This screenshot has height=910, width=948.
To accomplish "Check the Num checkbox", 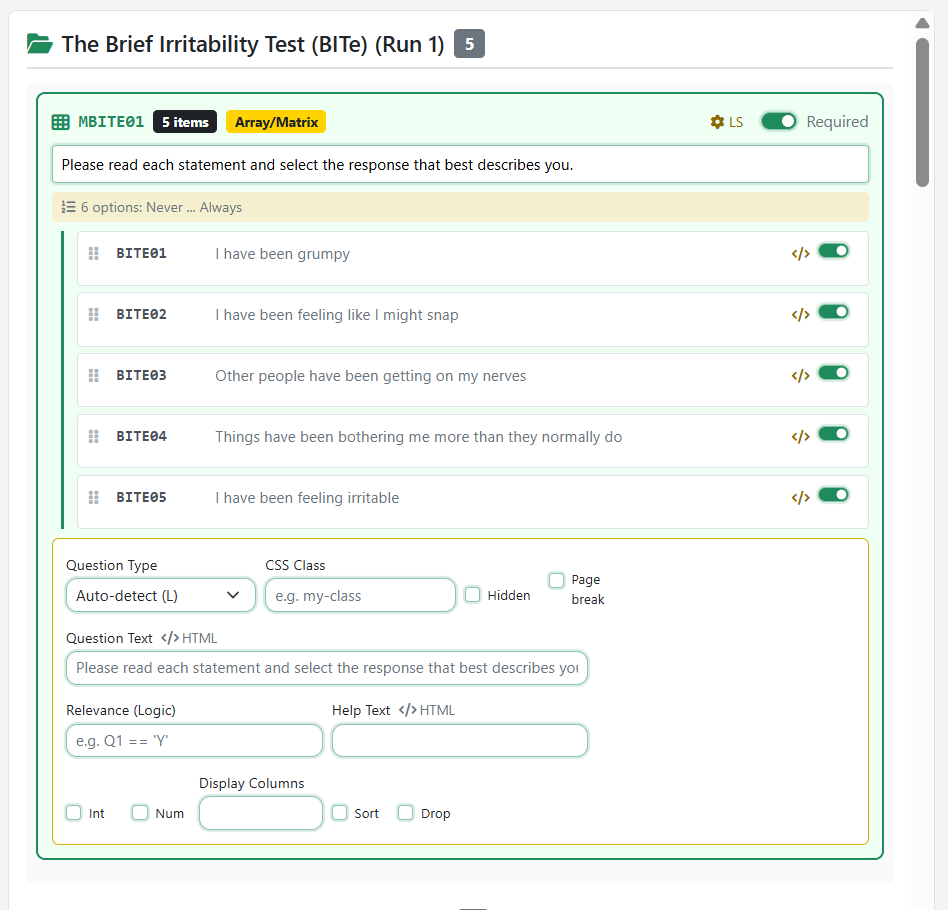I will pyautogui.click(x=140, y=813).
